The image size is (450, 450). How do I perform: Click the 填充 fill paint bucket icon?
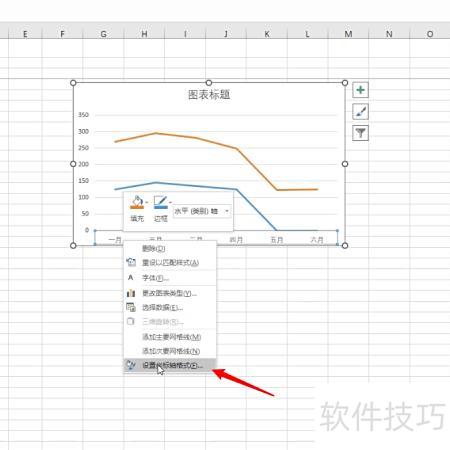point(137,202)
